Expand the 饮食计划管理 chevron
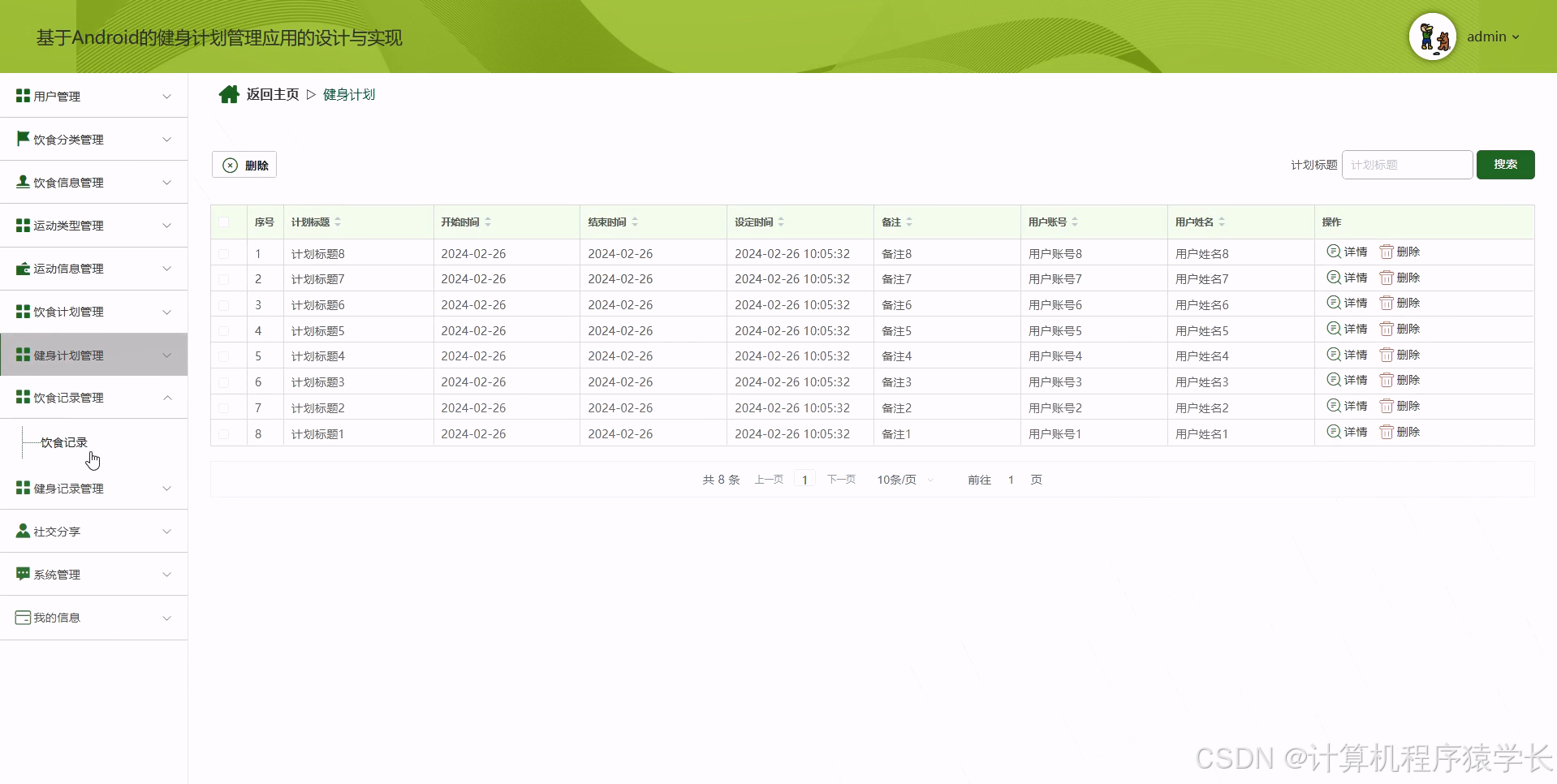The image size is (1557, 784). click(167, 312)
